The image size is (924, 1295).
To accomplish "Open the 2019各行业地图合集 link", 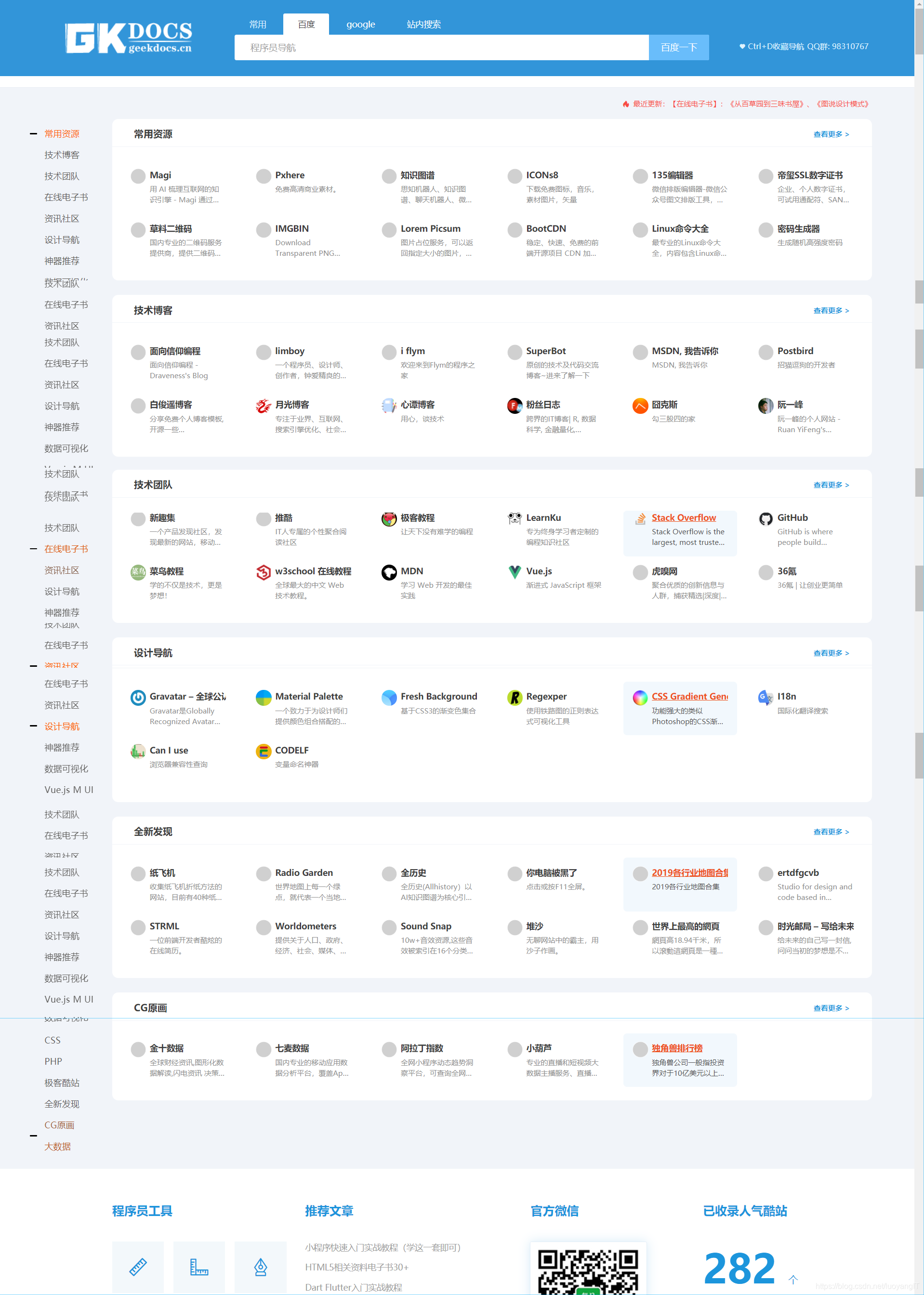I will [689, 873].
